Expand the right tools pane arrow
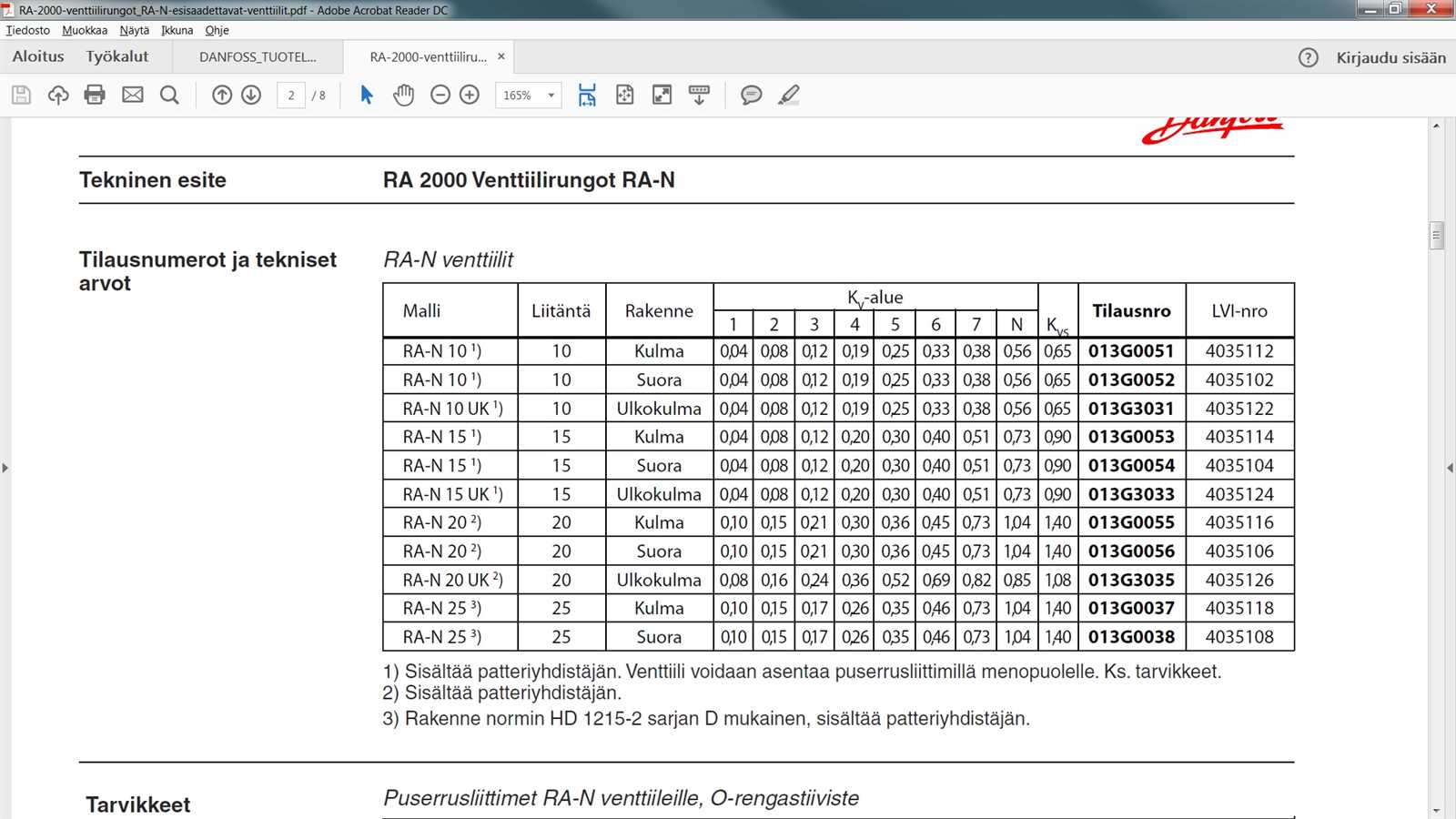Image resolution: width=1456 pixels, height=819 pixels. (x=1450, y=468)
